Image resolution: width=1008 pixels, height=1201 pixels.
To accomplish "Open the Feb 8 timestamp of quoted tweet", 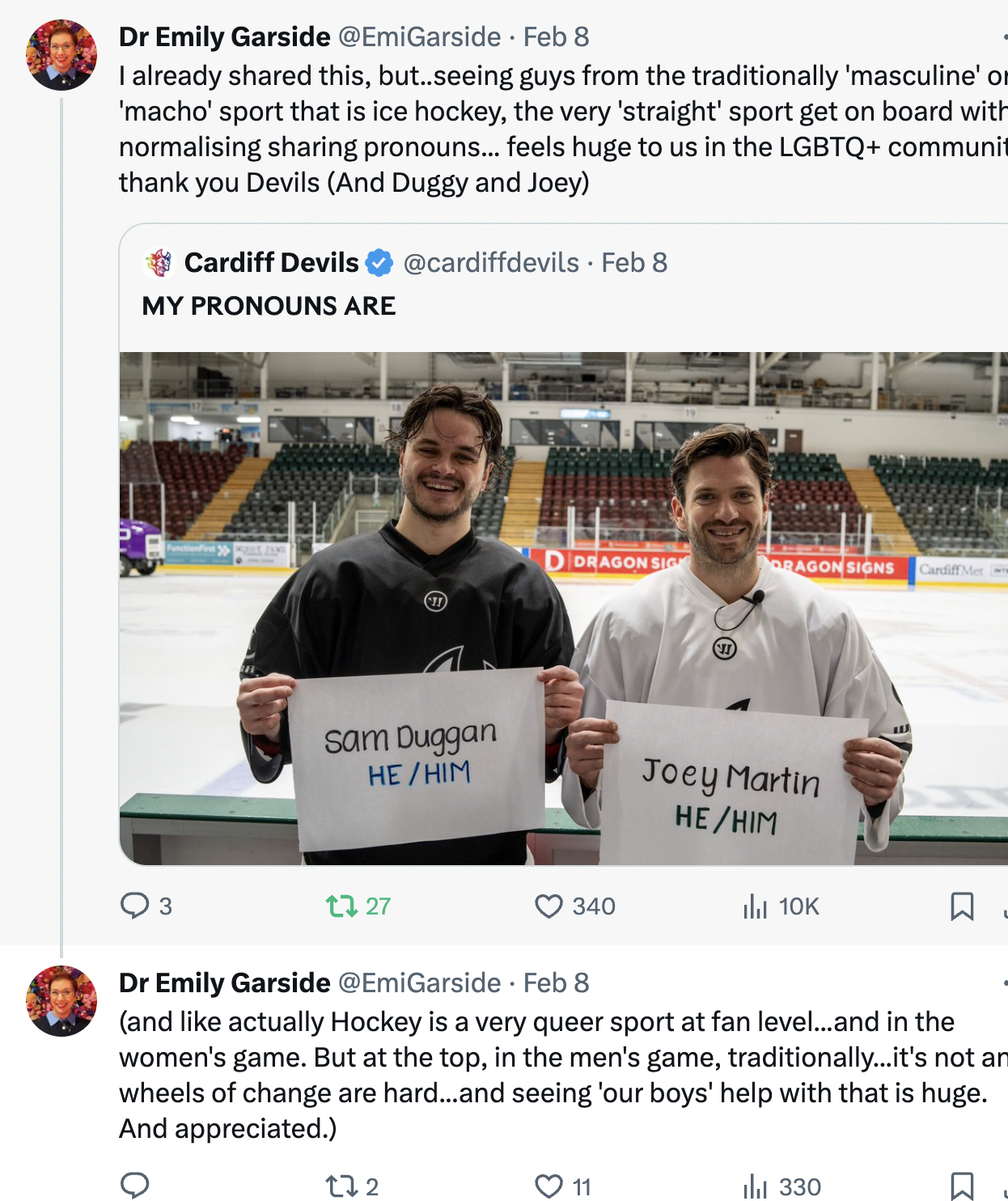I will (634, 262).
